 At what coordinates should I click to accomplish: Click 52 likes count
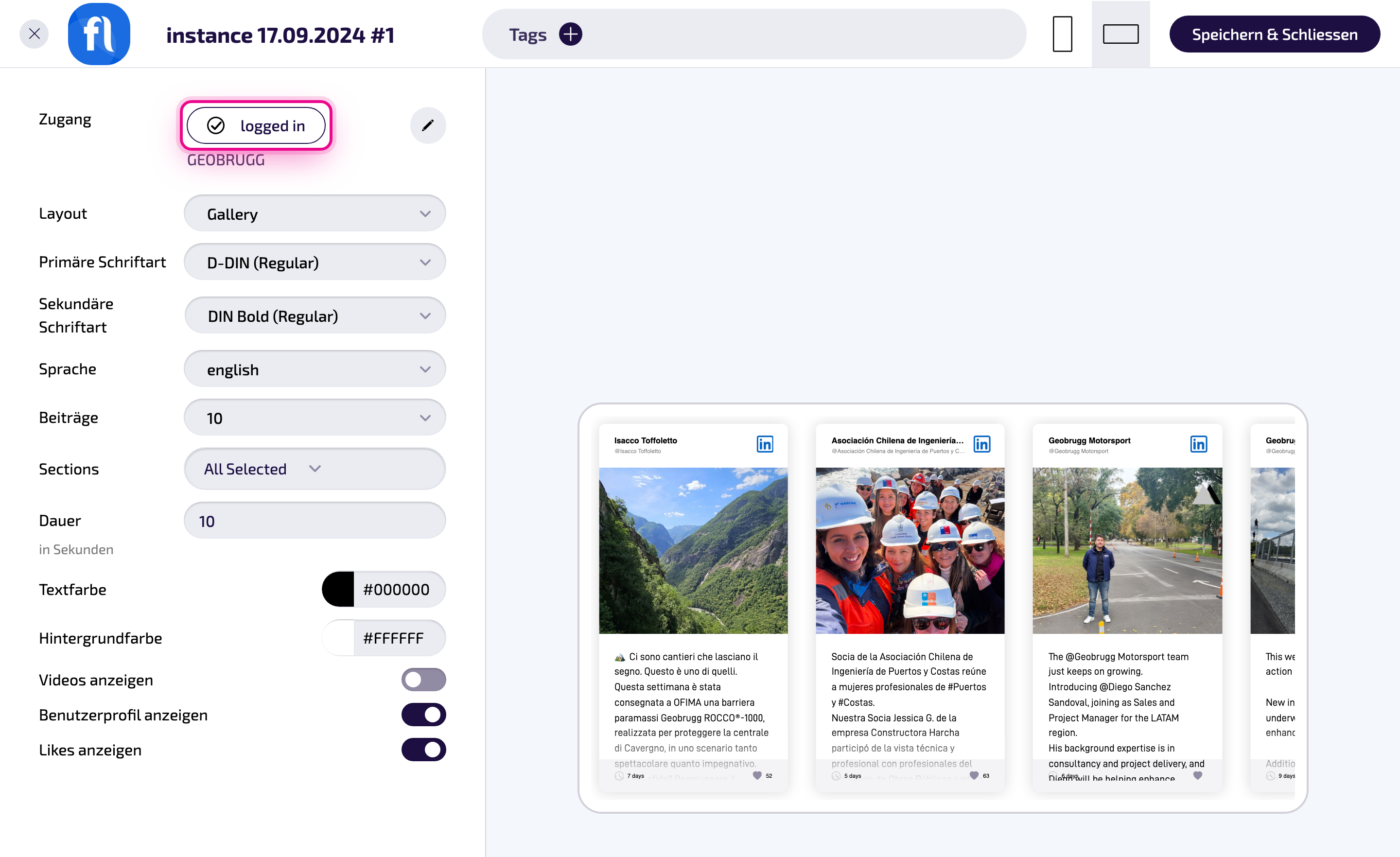(769, 776)
